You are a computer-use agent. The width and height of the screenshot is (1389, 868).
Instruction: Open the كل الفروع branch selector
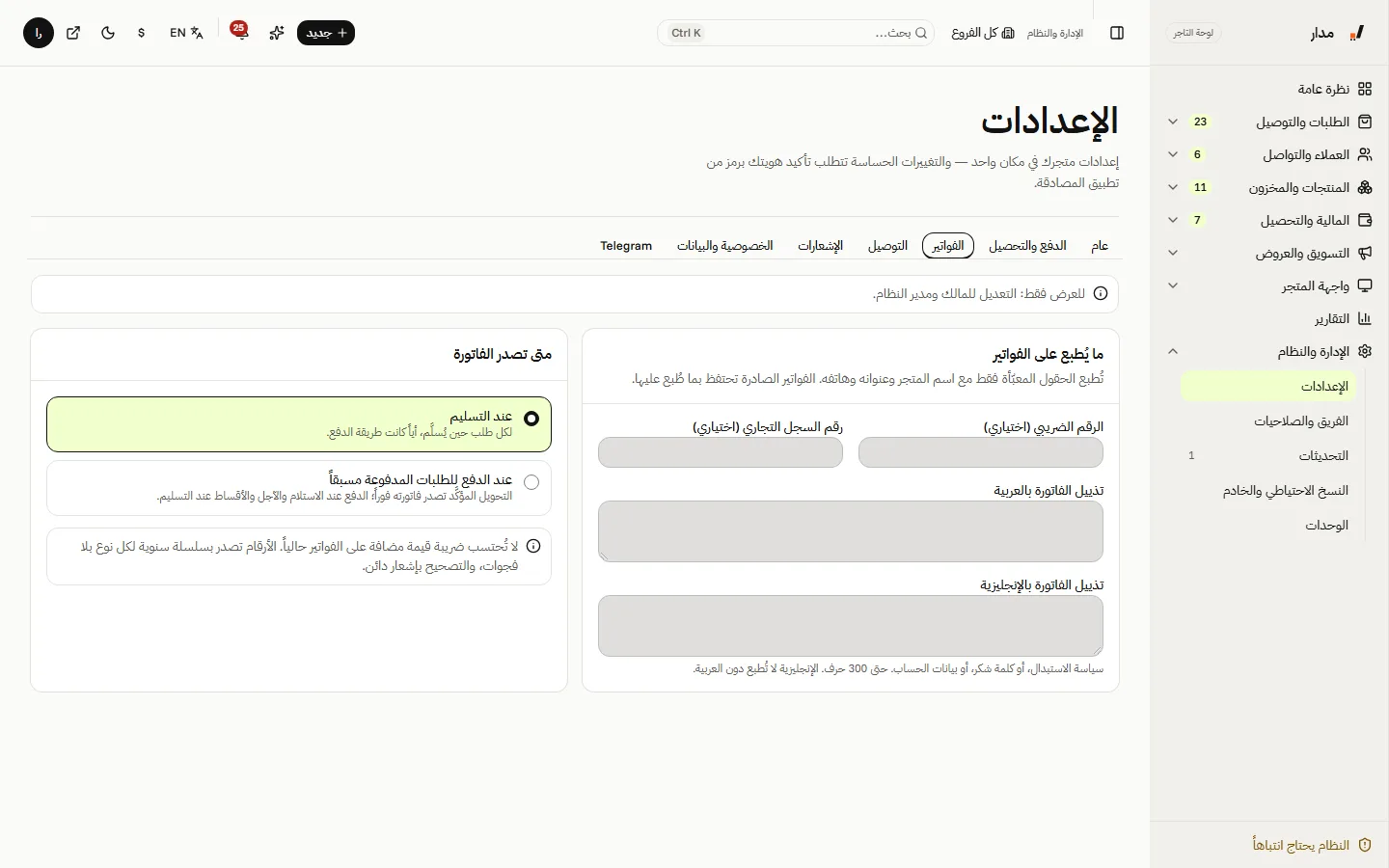pos(983,33)
